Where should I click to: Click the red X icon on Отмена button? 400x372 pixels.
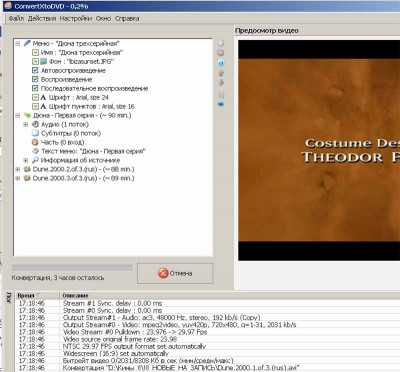(x=163, y=273)
